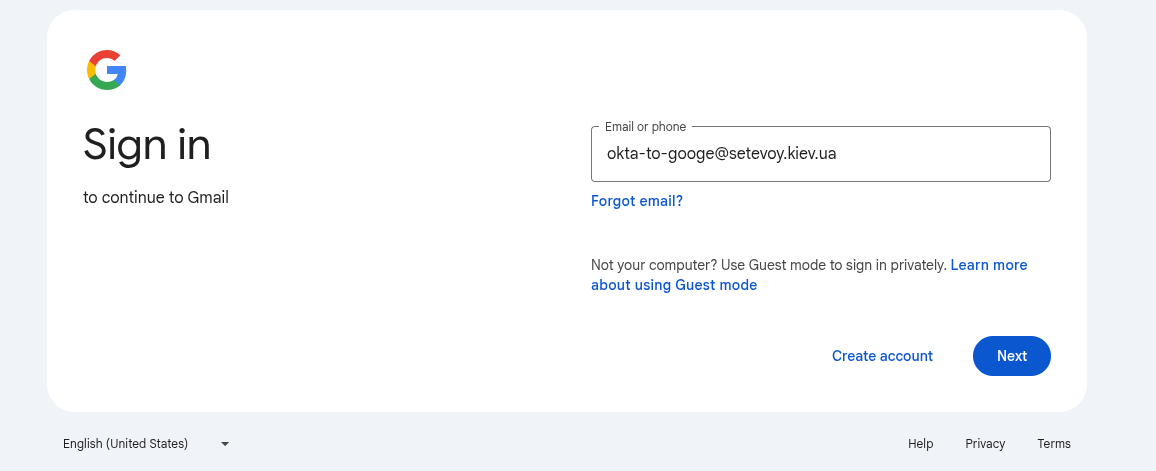The image size is (1156, 471).
Task: Open the Privacy link in footer
Action: click(x=985, y=444)
